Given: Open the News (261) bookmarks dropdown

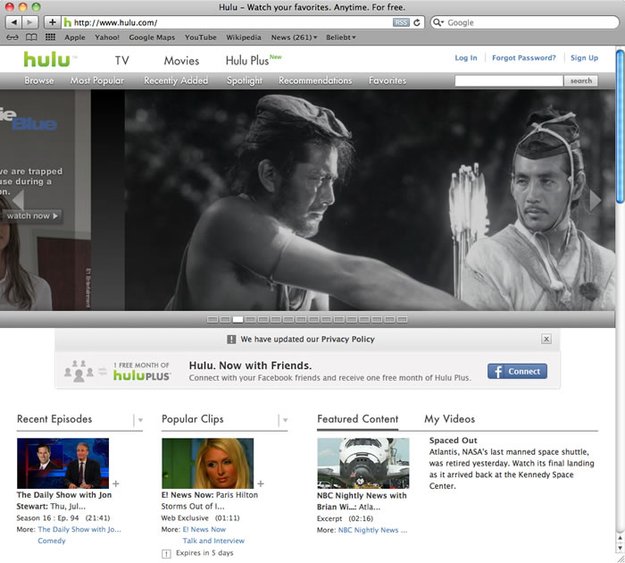Looking at the screenshot, I should point(294,37).
